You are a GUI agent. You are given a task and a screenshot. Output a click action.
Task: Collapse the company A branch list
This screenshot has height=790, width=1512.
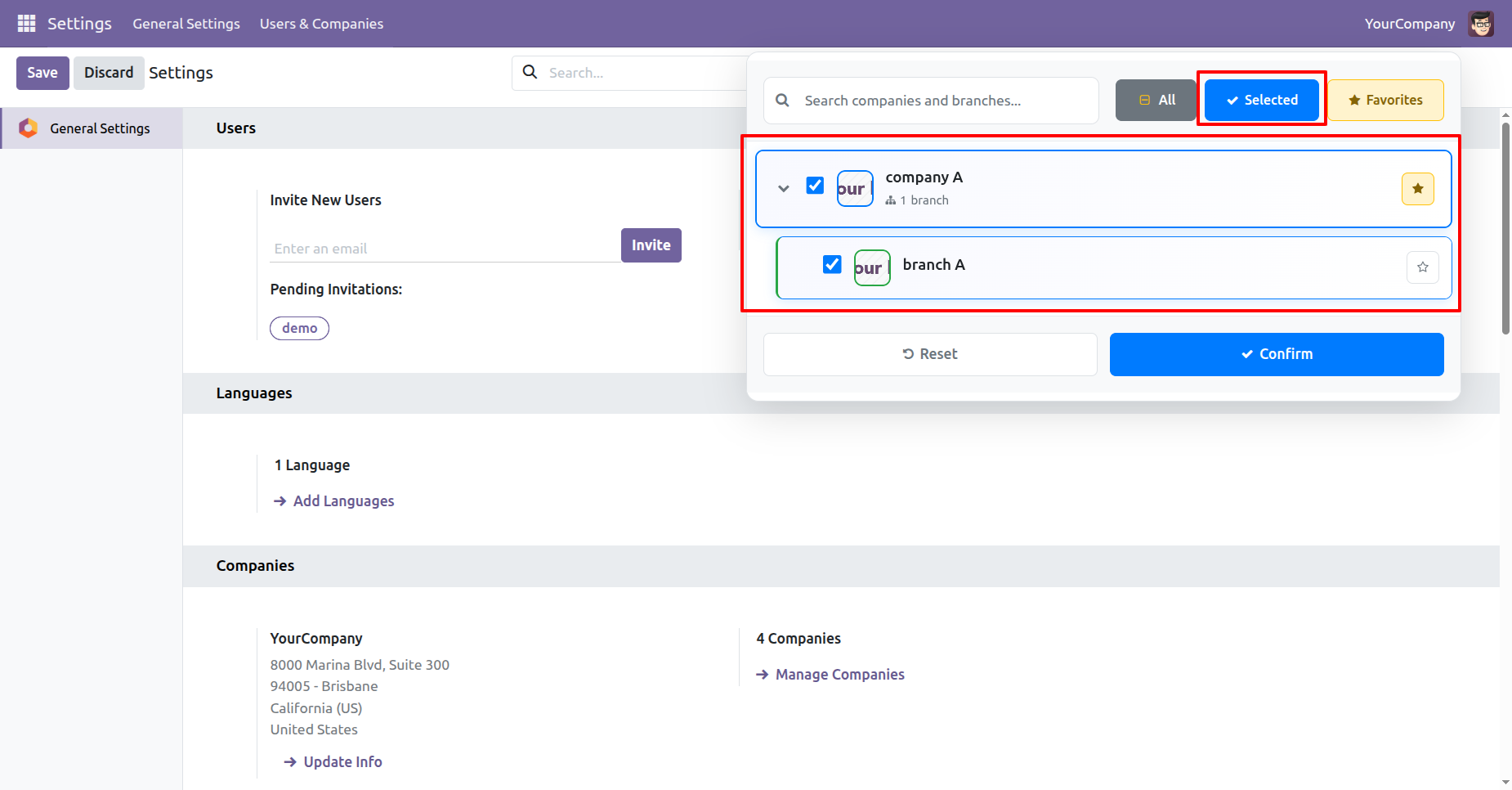(784, 189)
